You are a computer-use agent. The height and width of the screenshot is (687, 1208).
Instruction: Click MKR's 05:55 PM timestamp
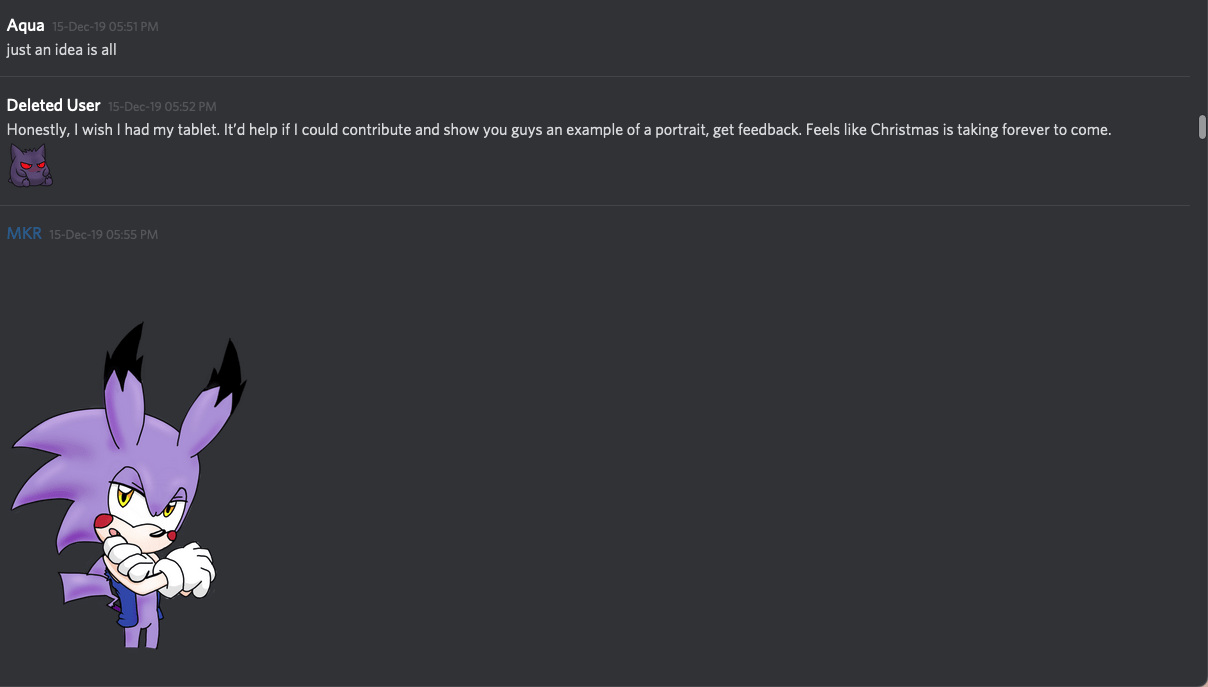[x=104, y=234]
